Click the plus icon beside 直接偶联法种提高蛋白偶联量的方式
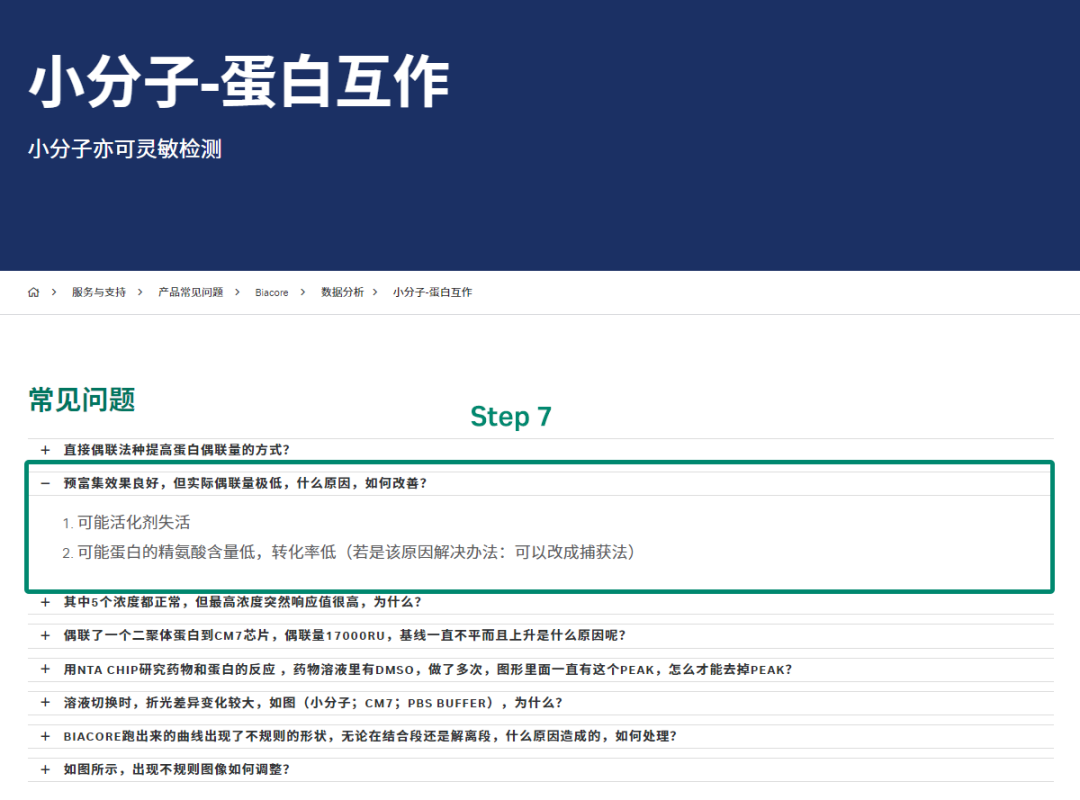This screenshot has width=1080, height=800. pos(45,450)
